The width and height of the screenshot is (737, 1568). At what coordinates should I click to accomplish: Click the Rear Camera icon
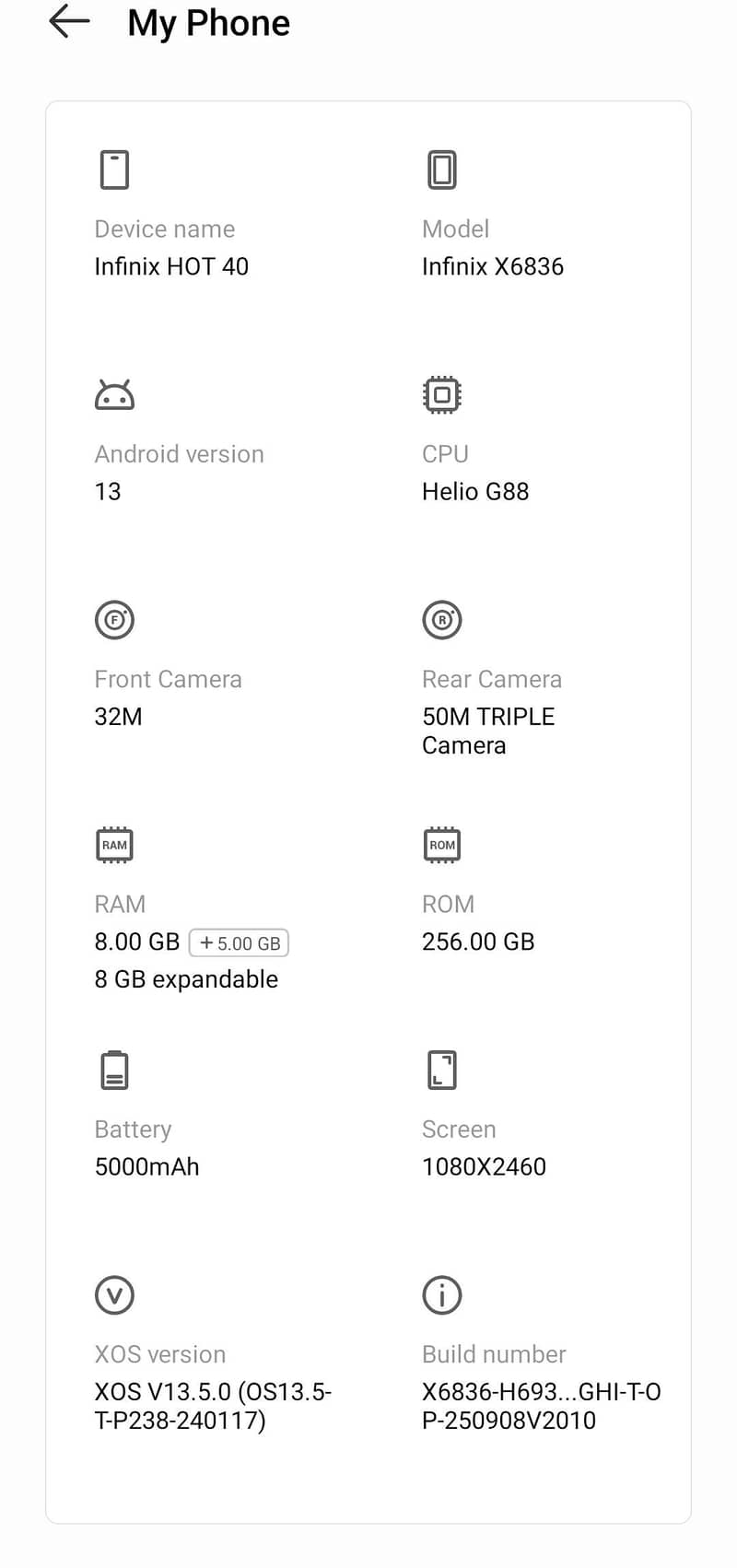coord(442,620)
